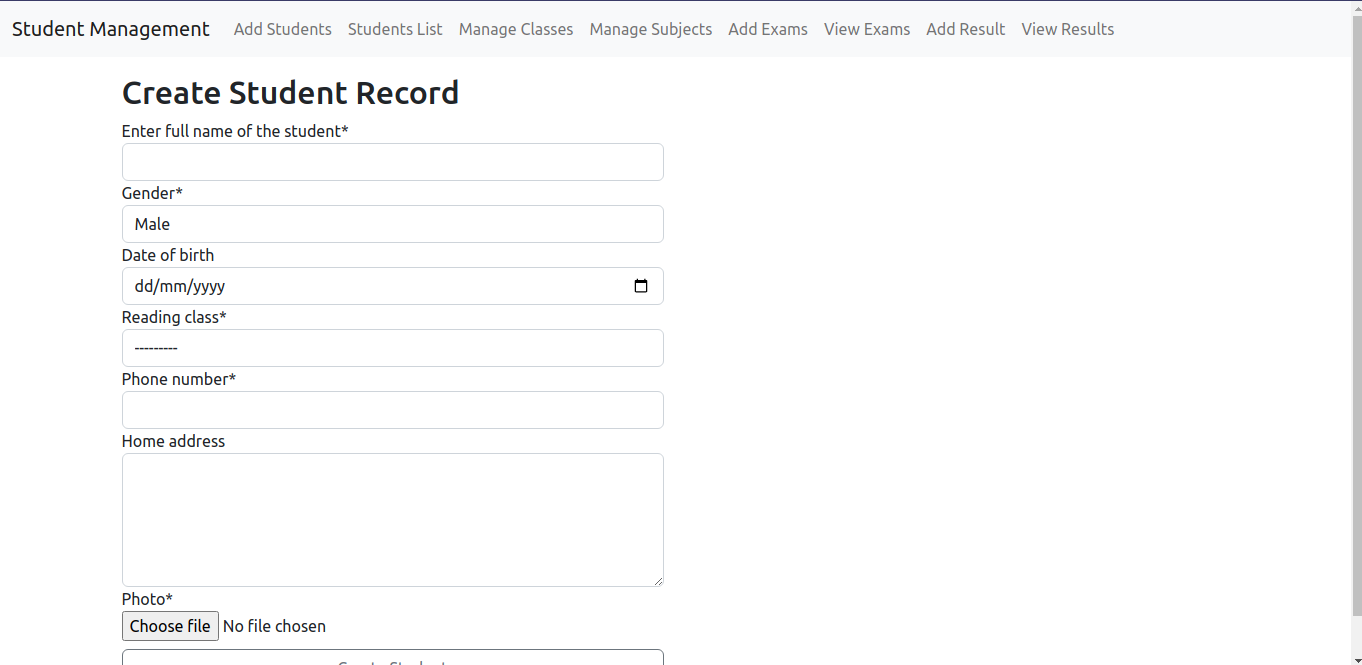
Task: Select the Date of birth input
Action: tap(380, 286)
